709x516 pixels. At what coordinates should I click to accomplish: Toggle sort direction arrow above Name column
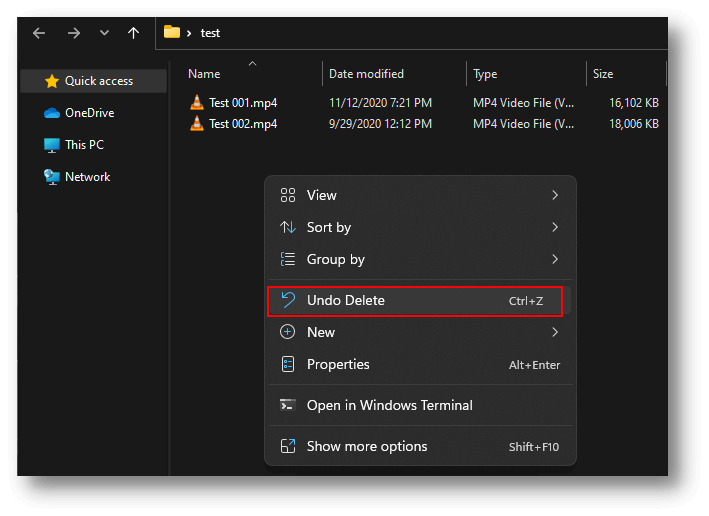point(253,64)
